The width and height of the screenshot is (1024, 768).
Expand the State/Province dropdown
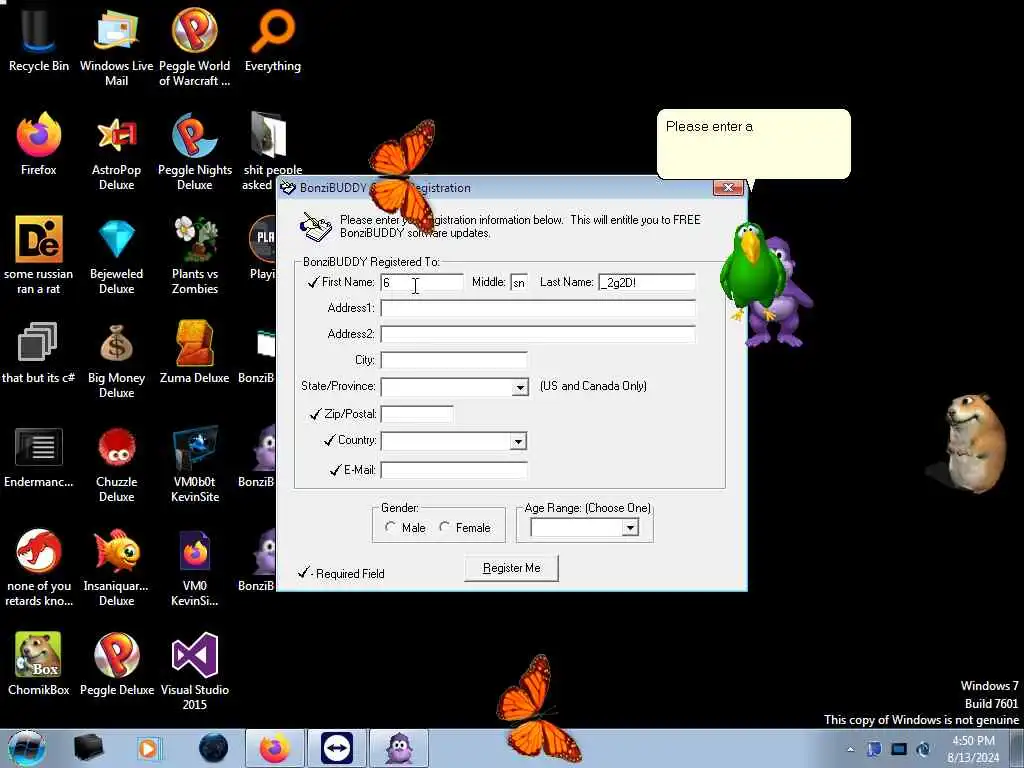(x=520, y=387)
